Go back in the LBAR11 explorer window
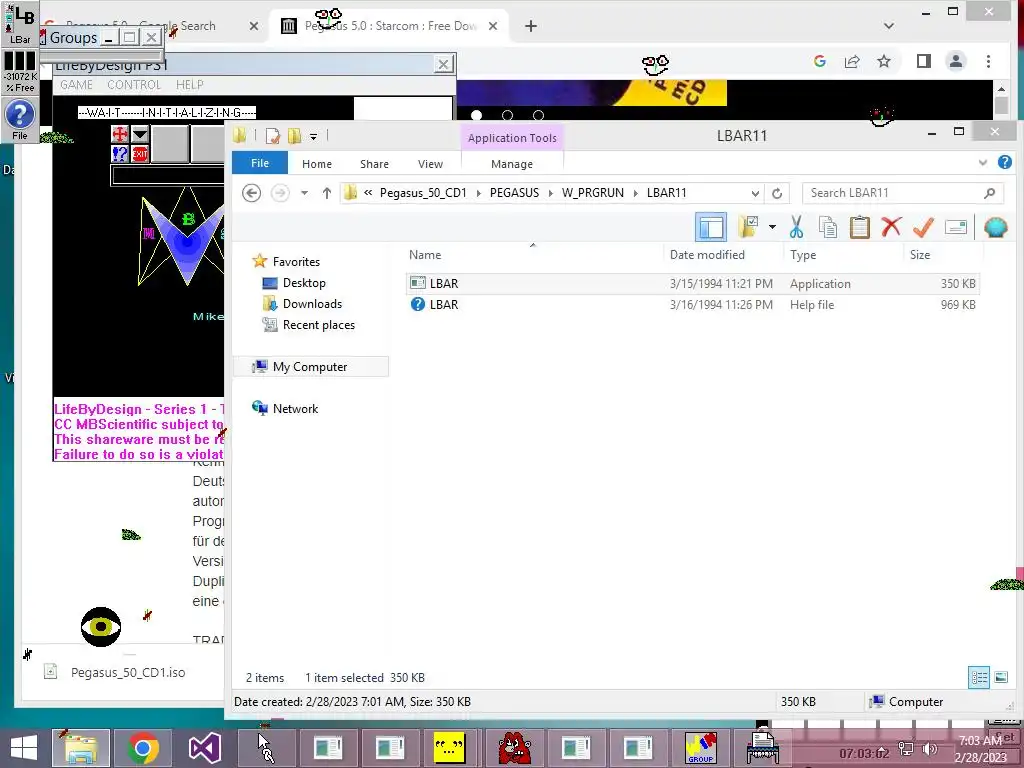This screenshot has height=768, width=1024. tap(251, 193)
